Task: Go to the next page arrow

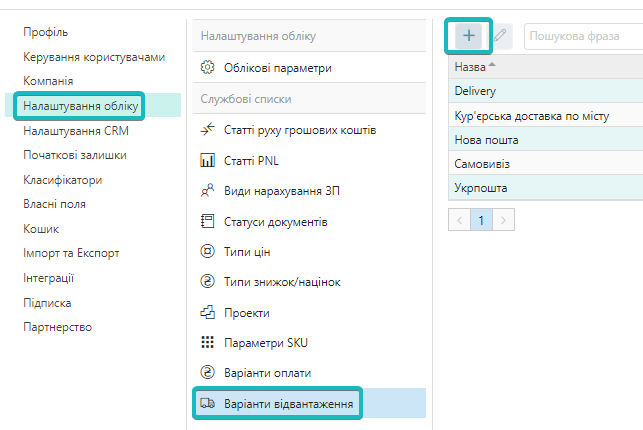Action: [504, 219]
